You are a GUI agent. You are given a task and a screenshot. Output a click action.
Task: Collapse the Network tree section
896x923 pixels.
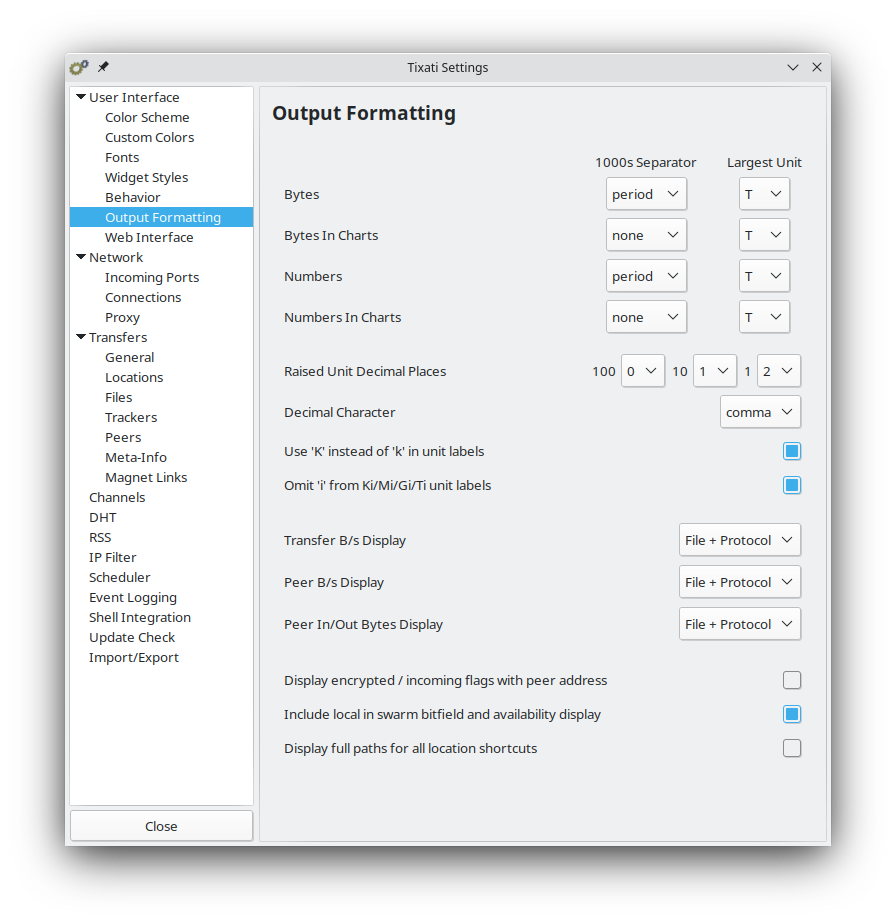[x=81, y=257]
